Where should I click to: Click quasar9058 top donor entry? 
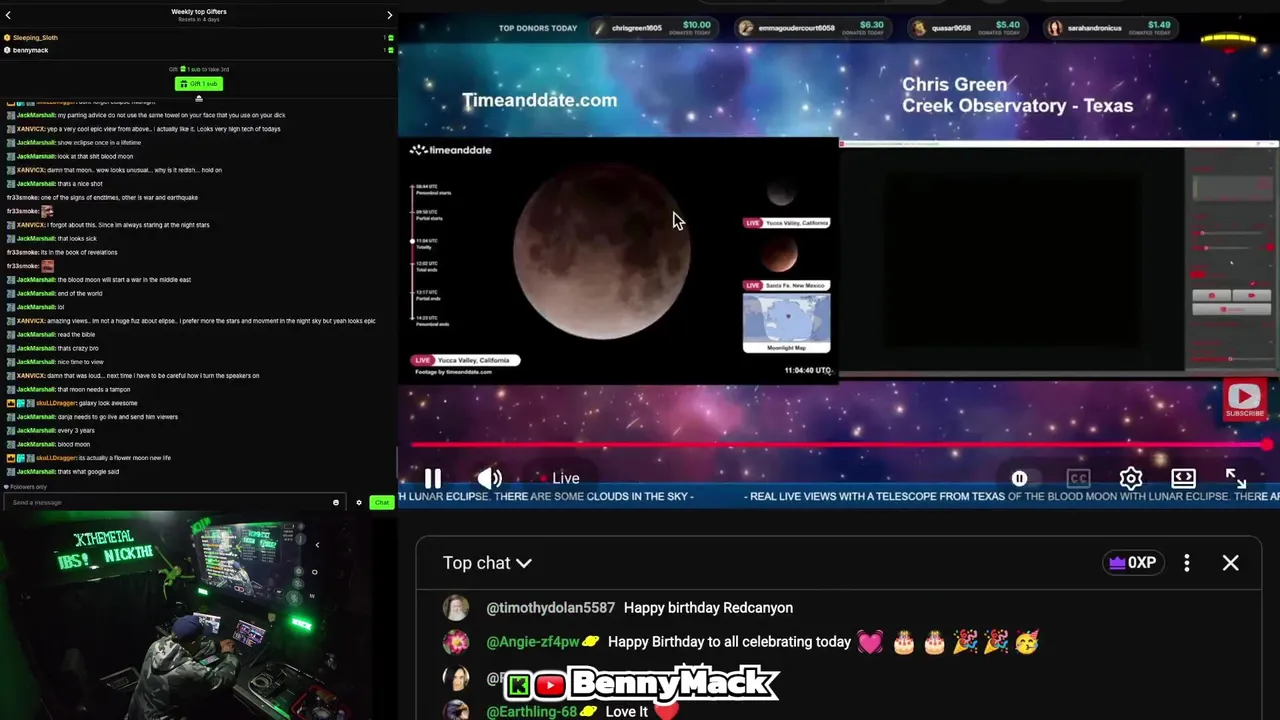click(x=968, y=27)
